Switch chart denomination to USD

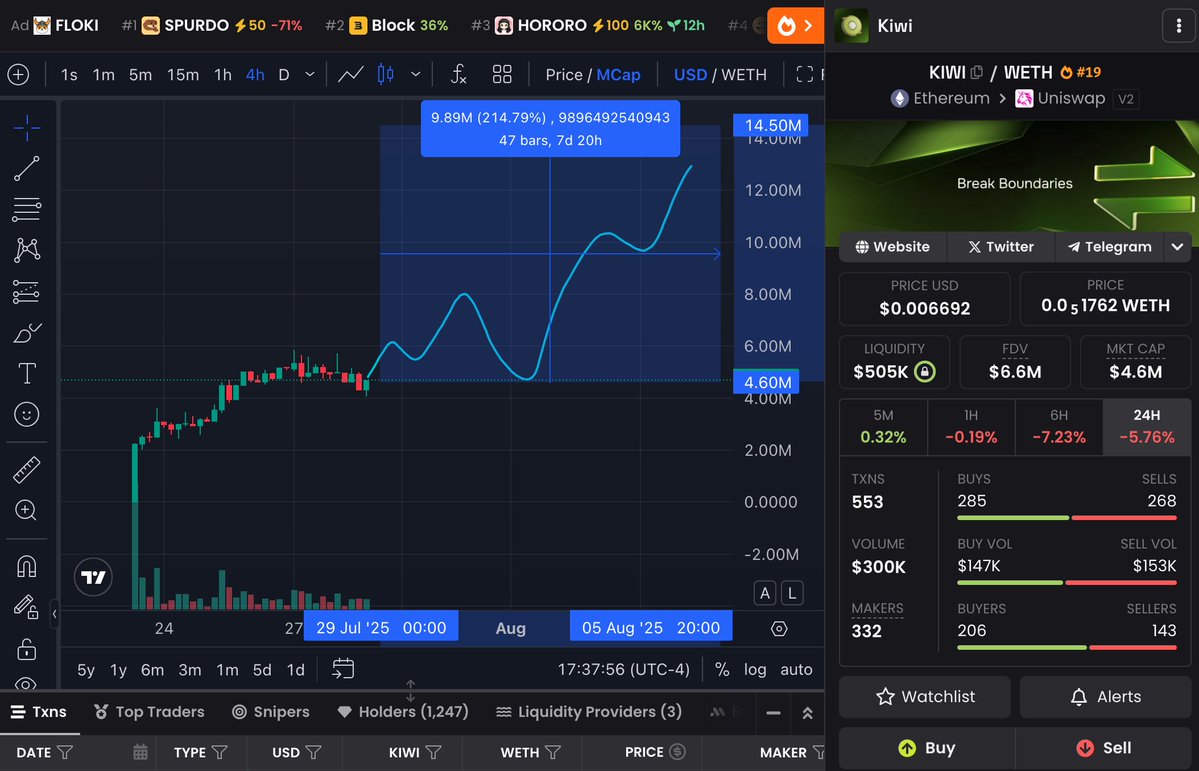690,75
